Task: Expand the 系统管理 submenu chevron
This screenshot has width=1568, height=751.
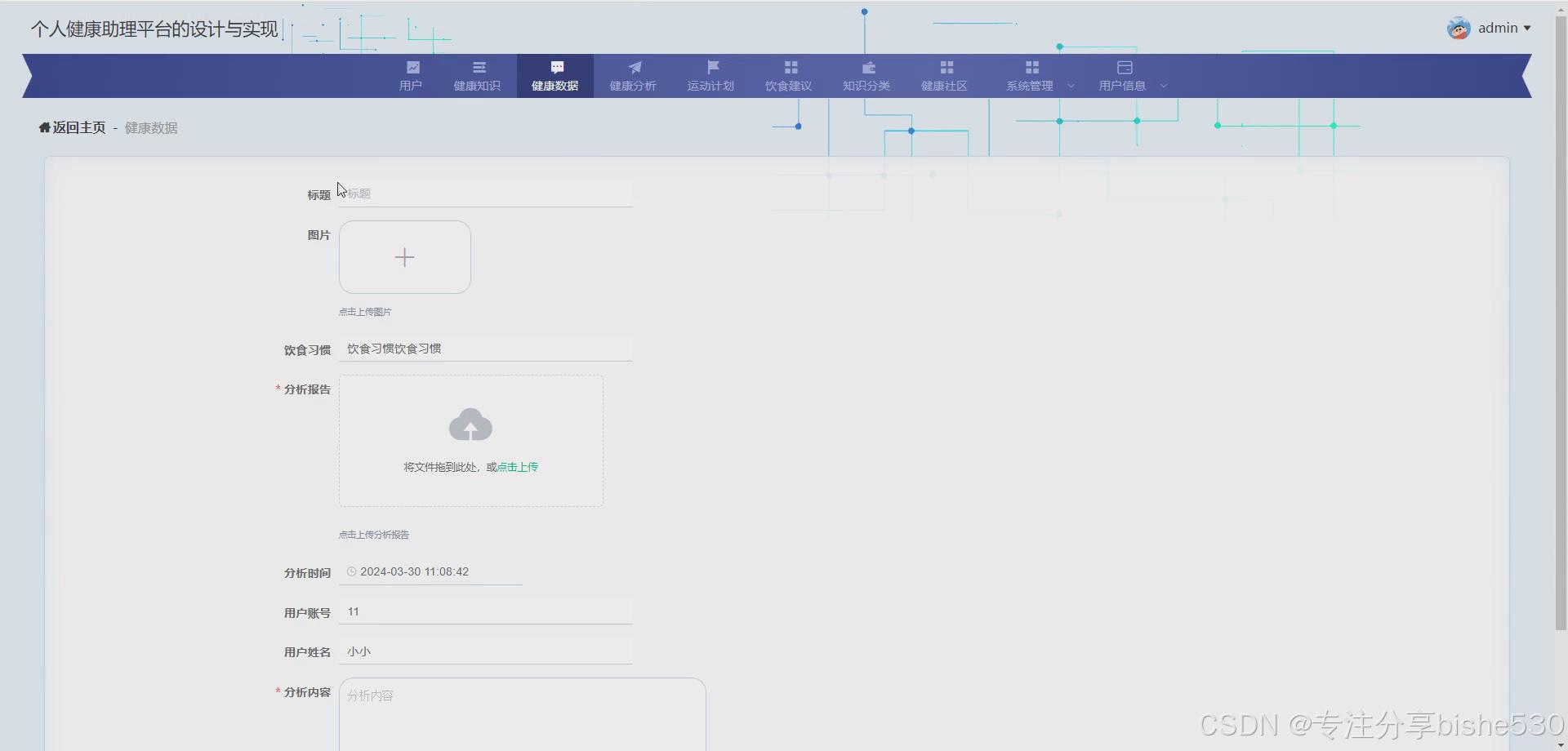Action: [1071, 86]
